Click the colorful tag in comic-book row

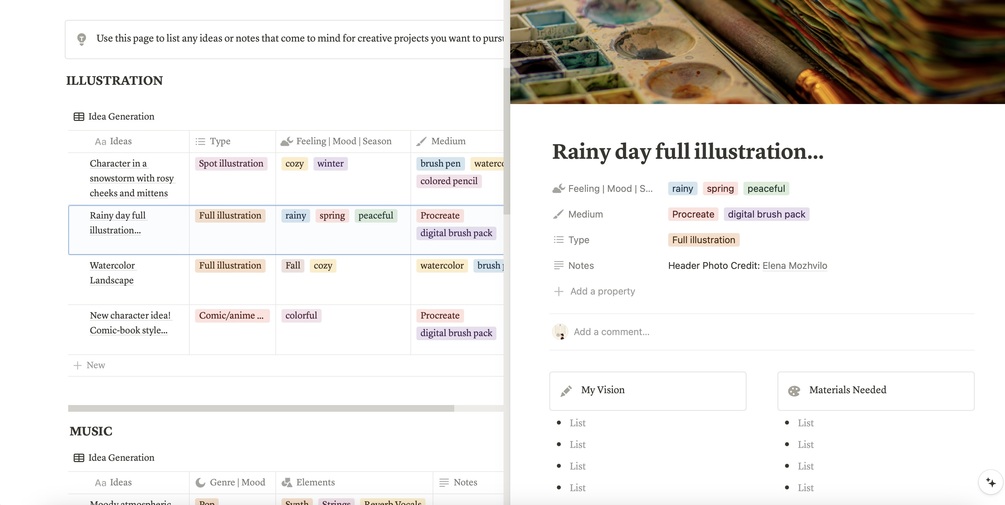point(301,315)
